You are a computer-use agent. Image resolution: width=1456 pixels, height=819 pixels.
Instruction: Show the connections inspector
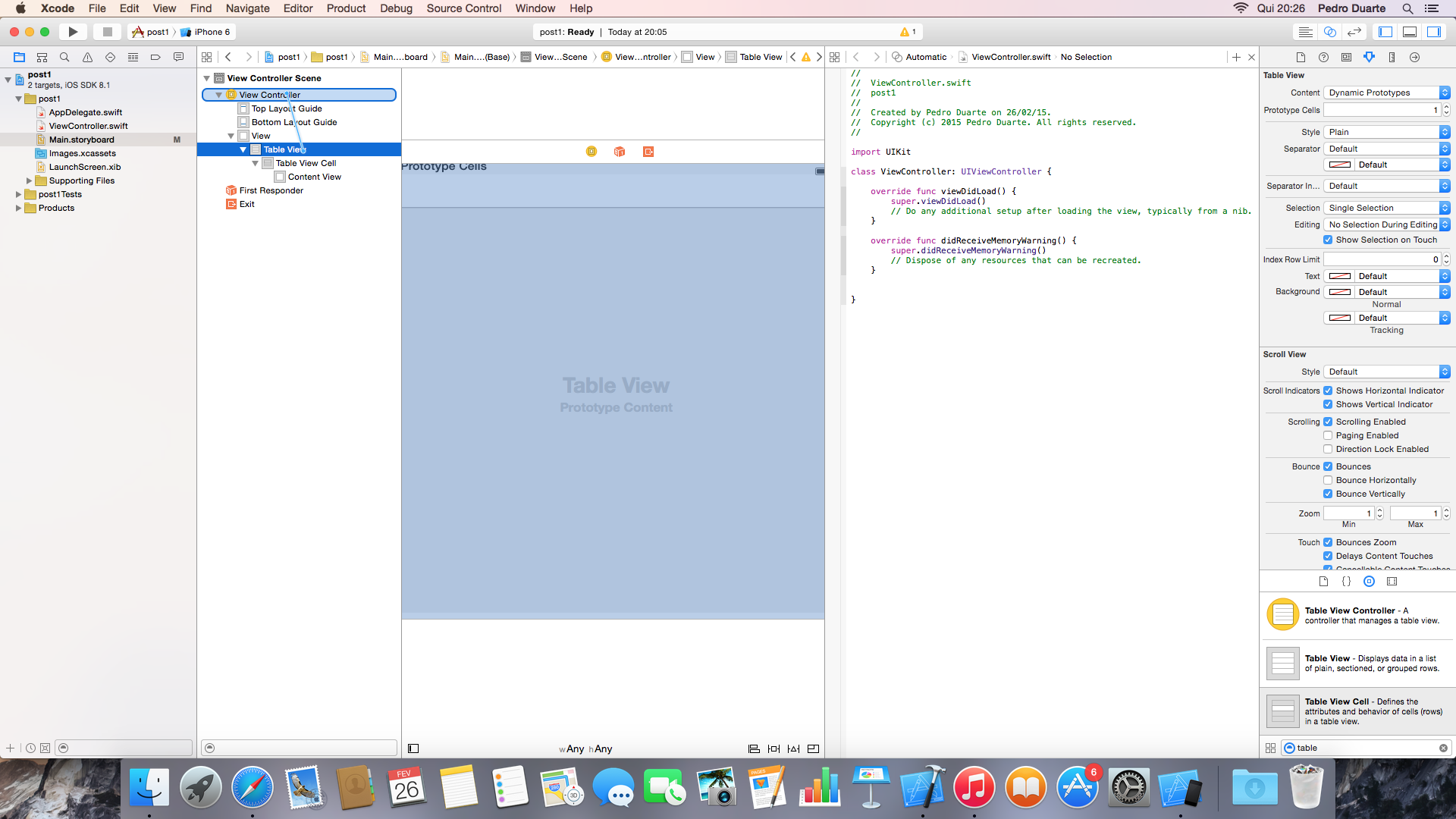coord(1414,57)
